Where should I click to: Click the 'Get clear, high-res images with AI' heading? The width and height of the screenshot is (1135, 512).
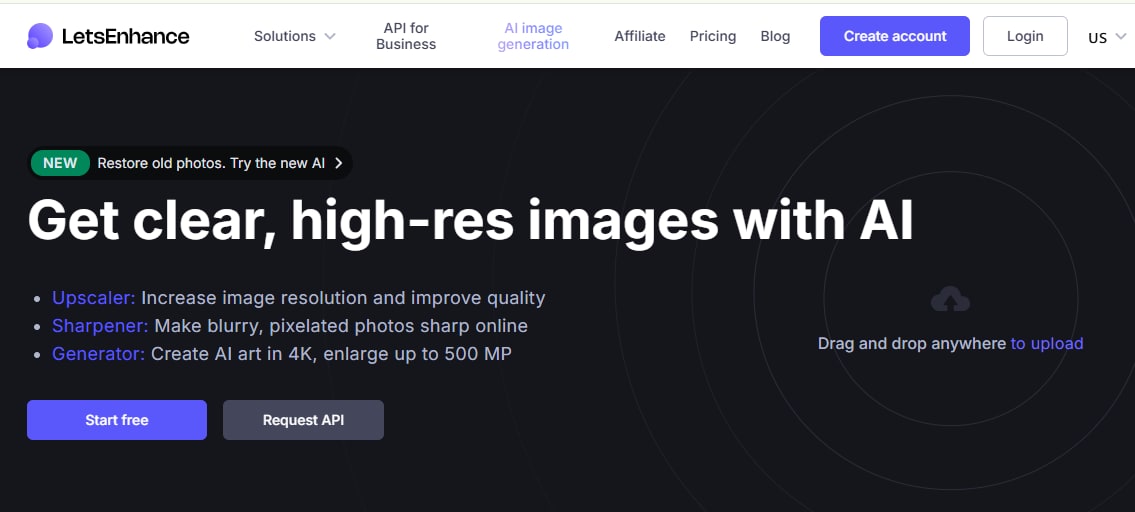(x=471, y=220)
